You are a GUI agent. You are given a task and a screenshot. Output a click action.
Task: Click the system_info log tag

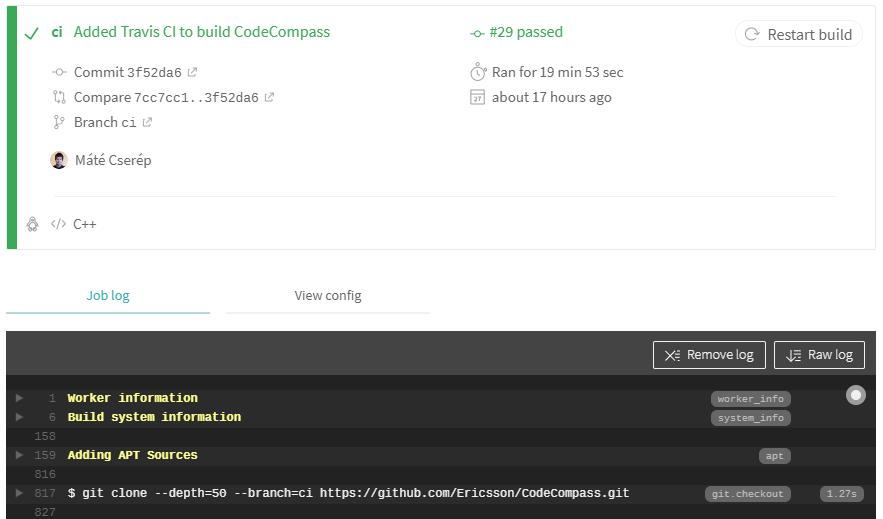tap(750, 418)
